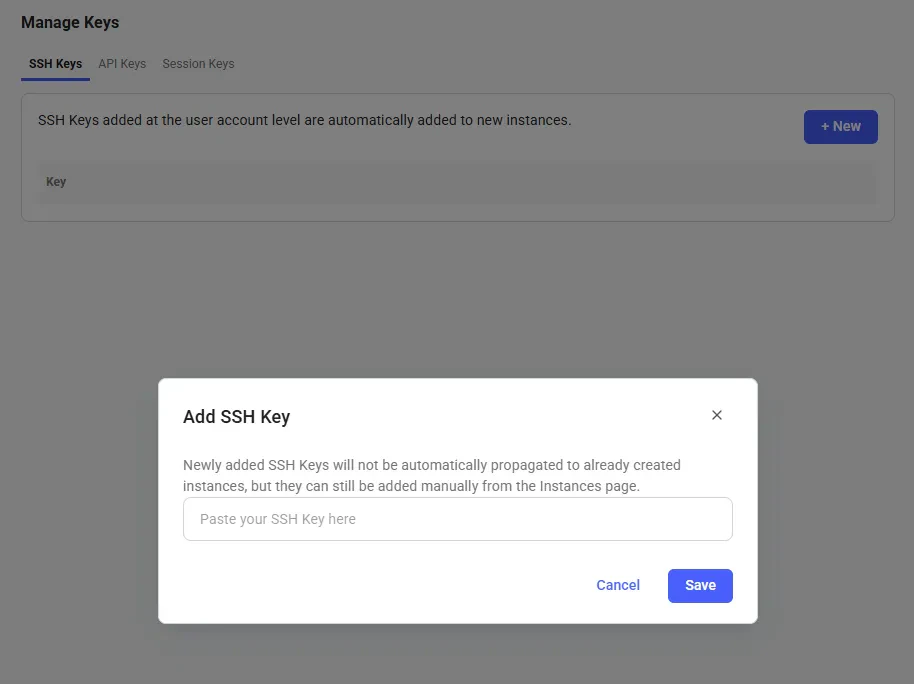914x684 pixels.
Task: Go to API Keys section
Action: click(x=122, y=64)
